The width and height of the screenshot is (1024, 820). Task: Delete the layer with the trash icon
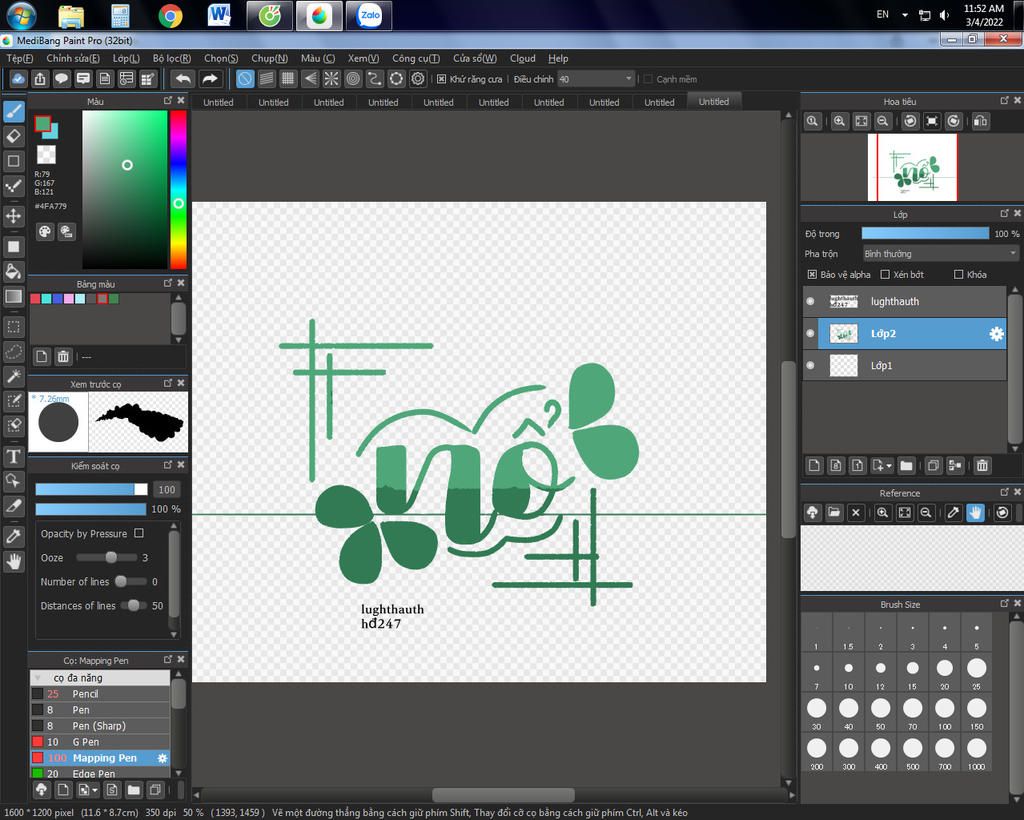click(x=982, y=465)
